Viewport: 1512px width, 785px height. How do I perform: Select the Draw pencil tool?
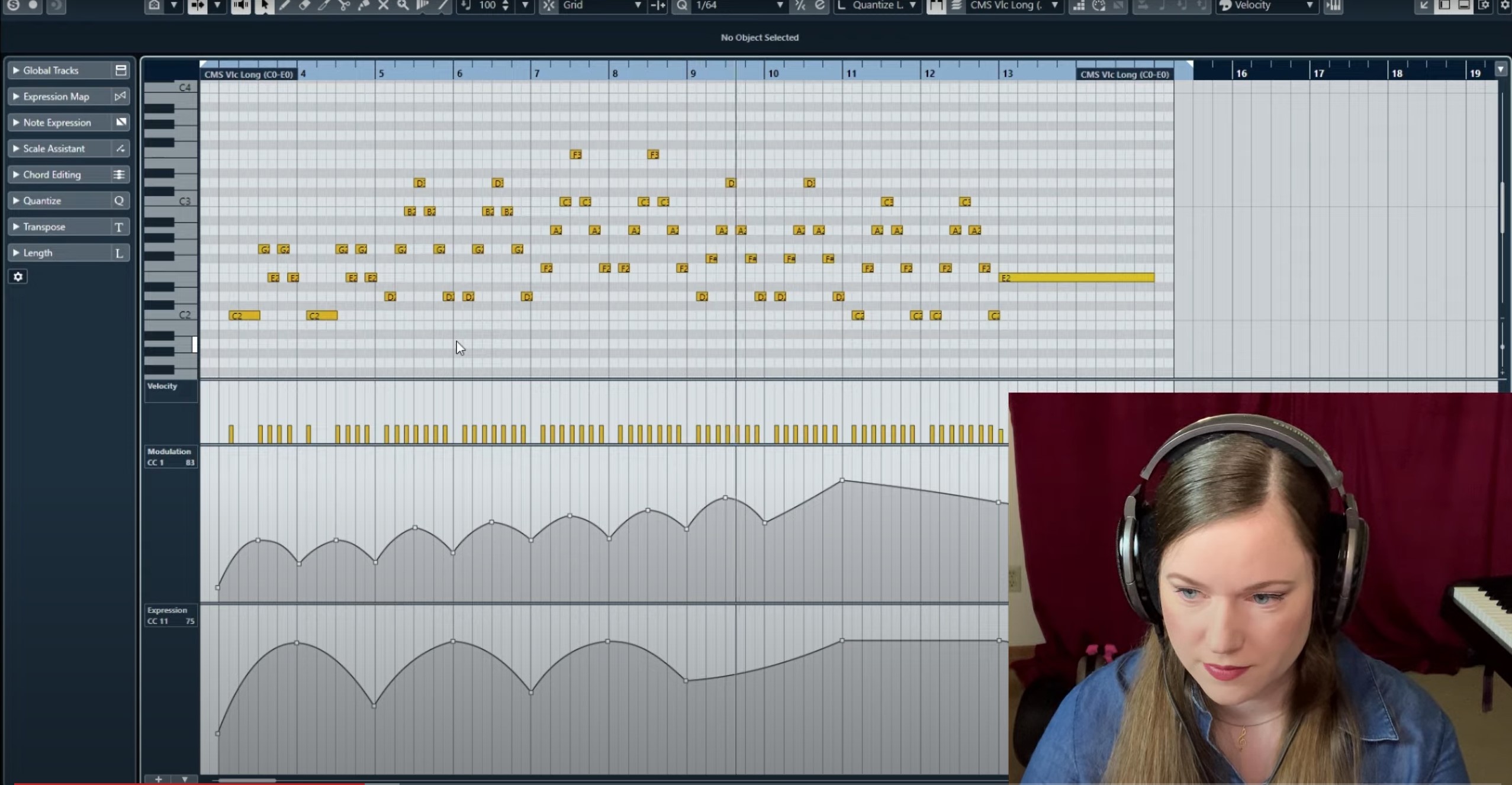tap(285, 5)
